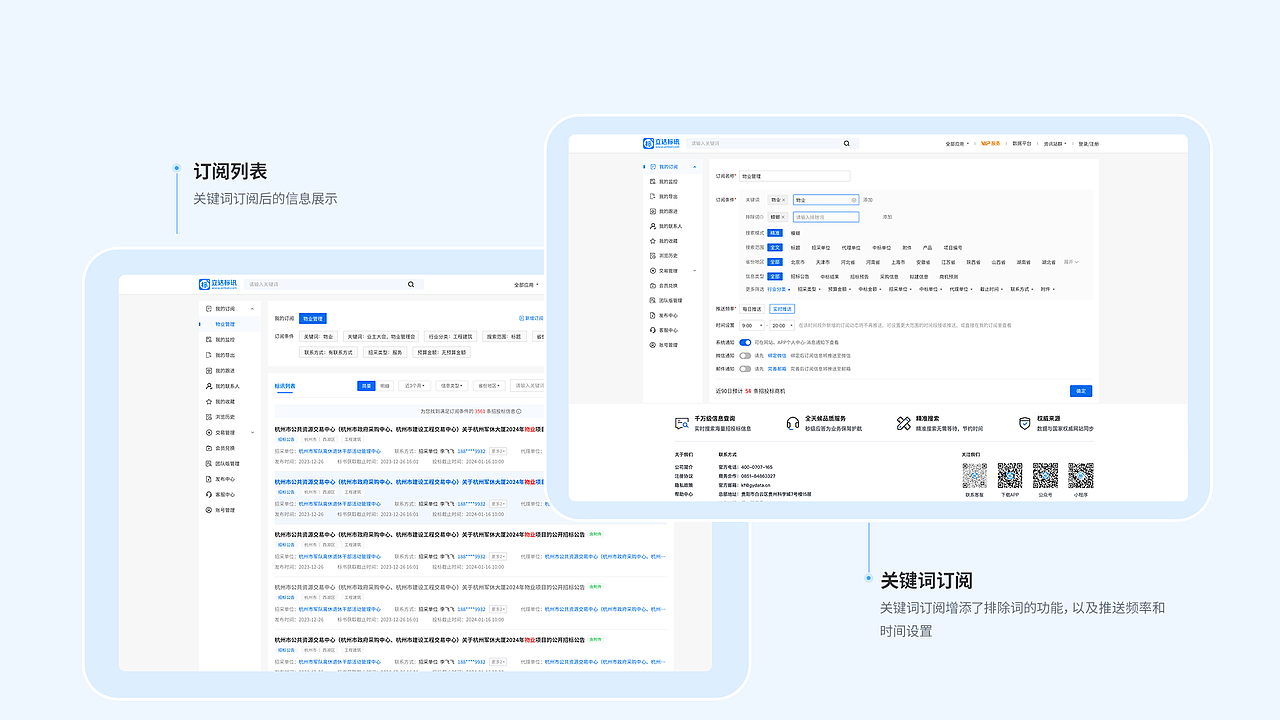Click 我的联系人 icon in subscription list sidebar
1280x720 pixels.
(x=208, y=386)
